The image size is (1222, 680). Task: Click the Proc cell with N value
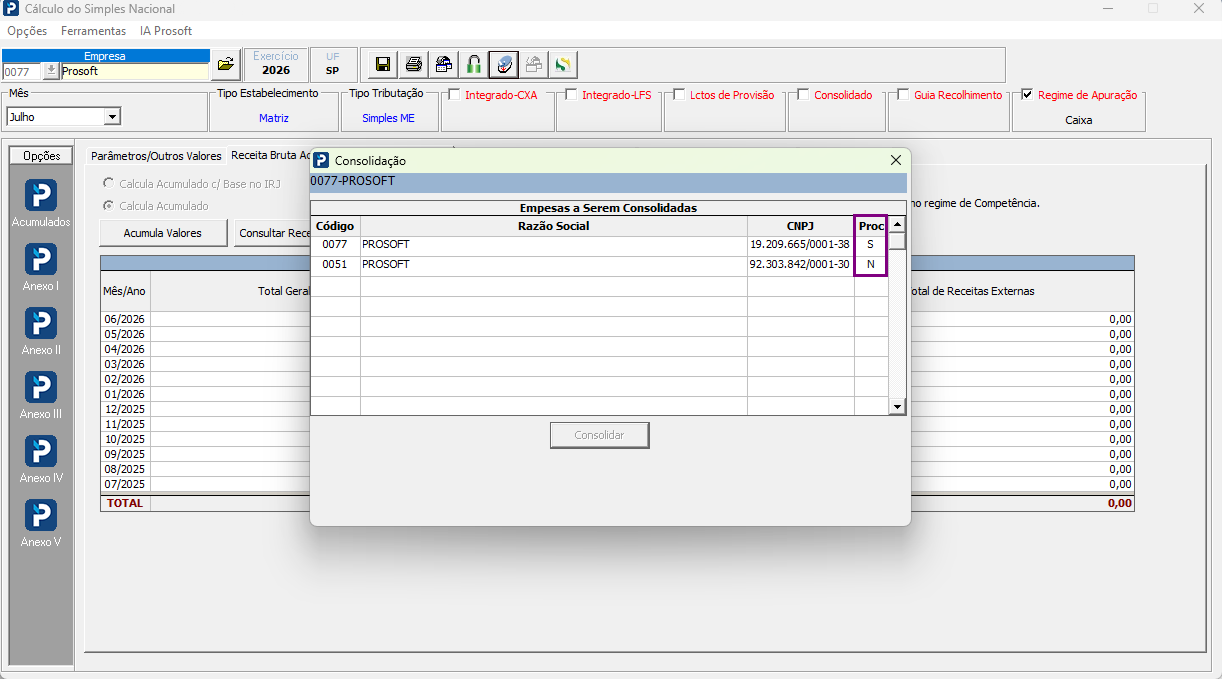pyautogui.click(x=871, y=265)
